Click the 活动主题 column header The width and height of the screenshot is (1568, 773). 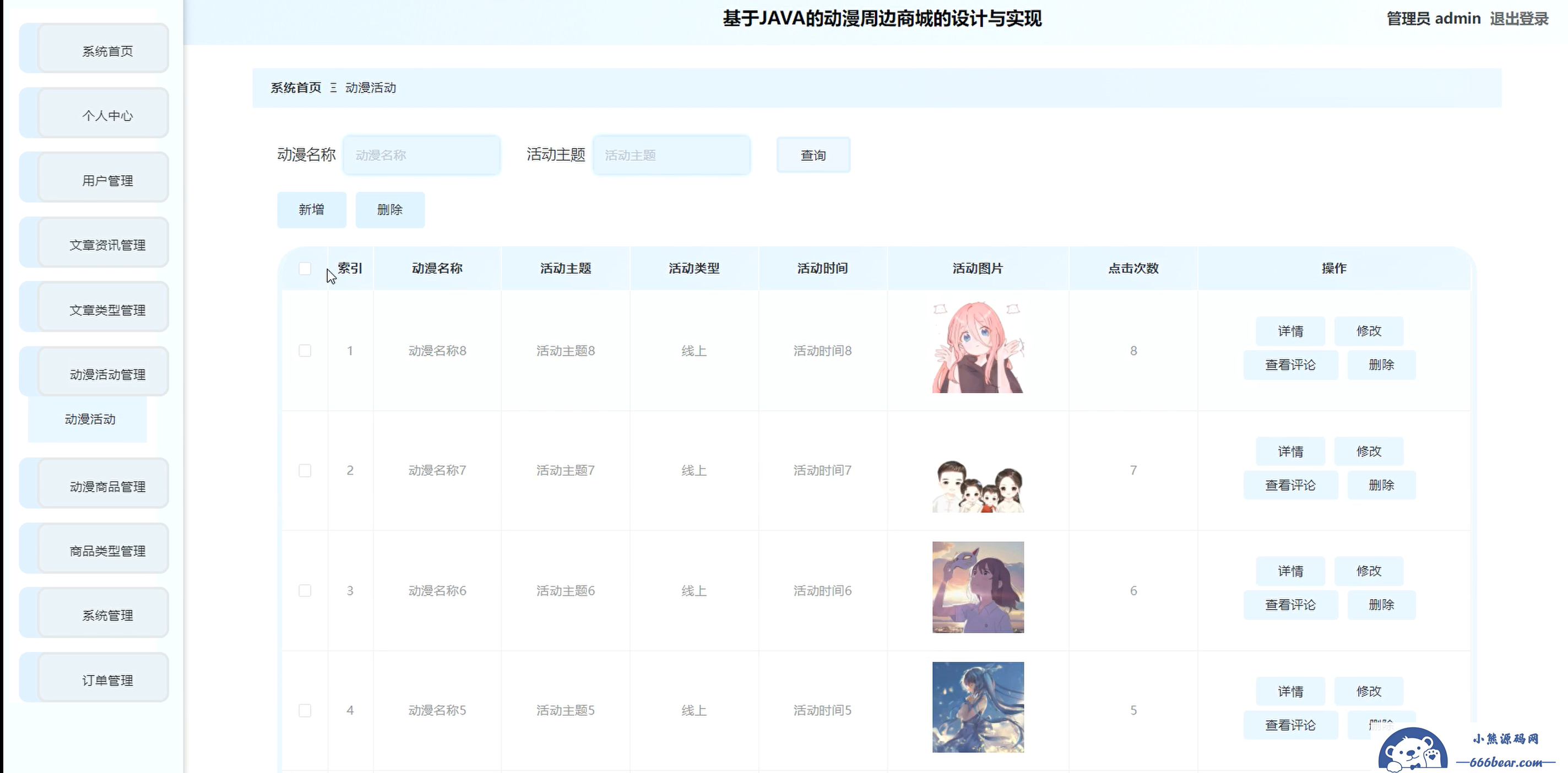[566, 269]
